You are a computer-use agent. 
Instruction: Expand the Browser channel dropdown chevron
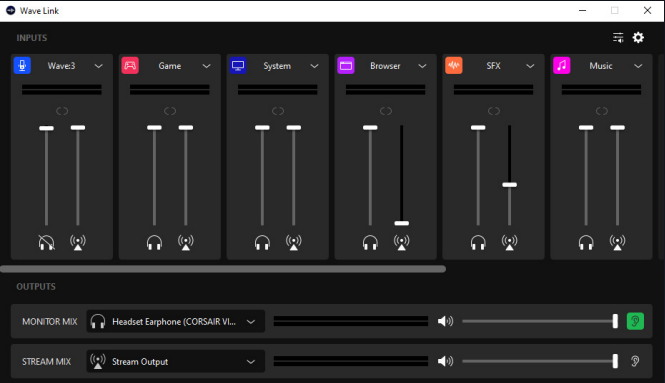pyautogui.click(x=422, y=66)
